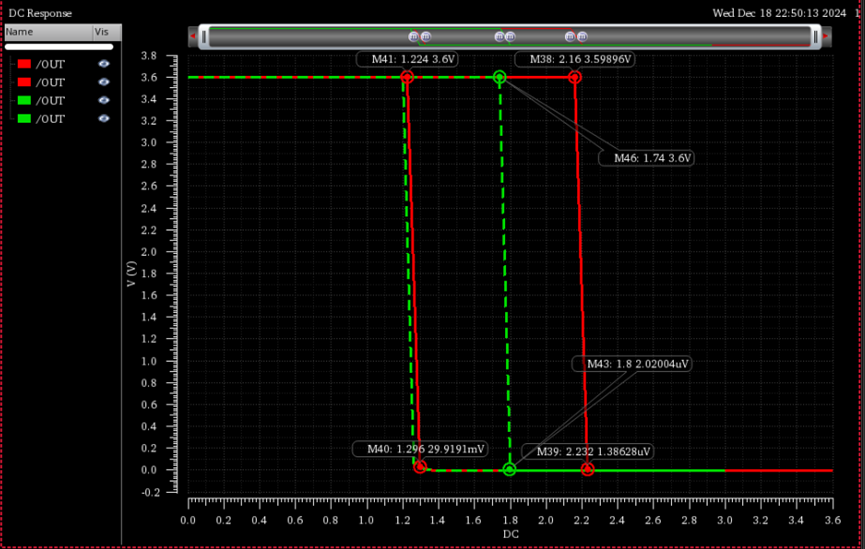The height and width of the screenshot is (549, 865).
Task: Select bottom green /OUT trace name in legend
Action: pos(50,119)
